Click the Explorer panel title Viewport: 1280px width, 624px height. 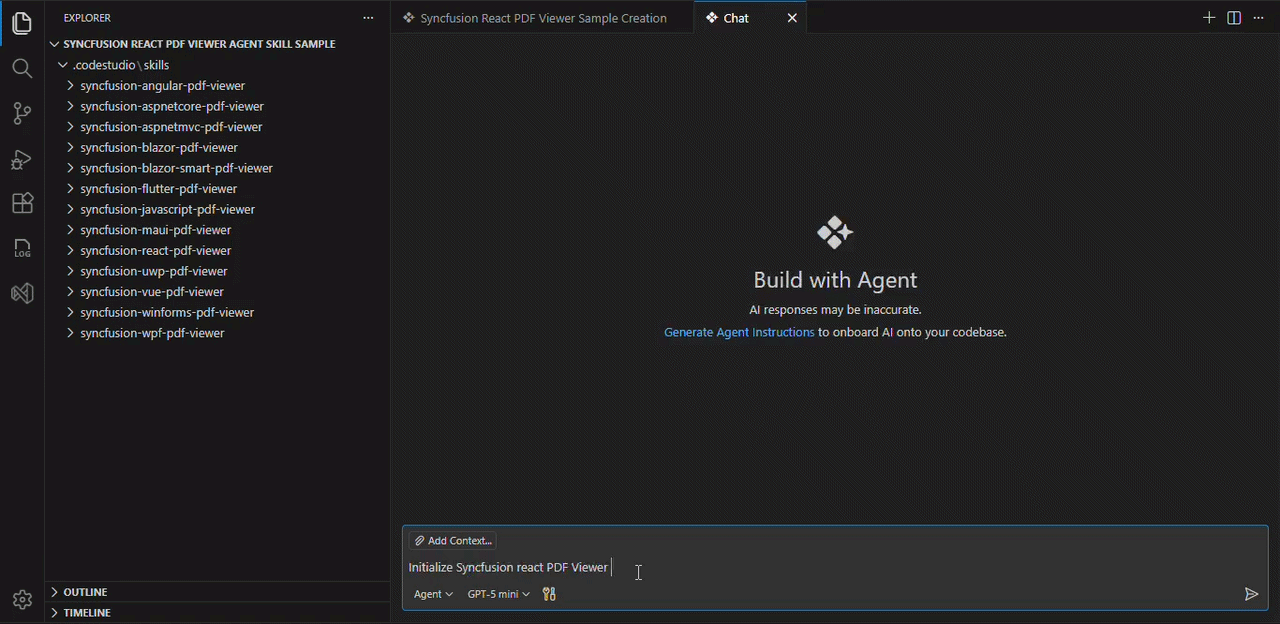click(x=87, y=18)
